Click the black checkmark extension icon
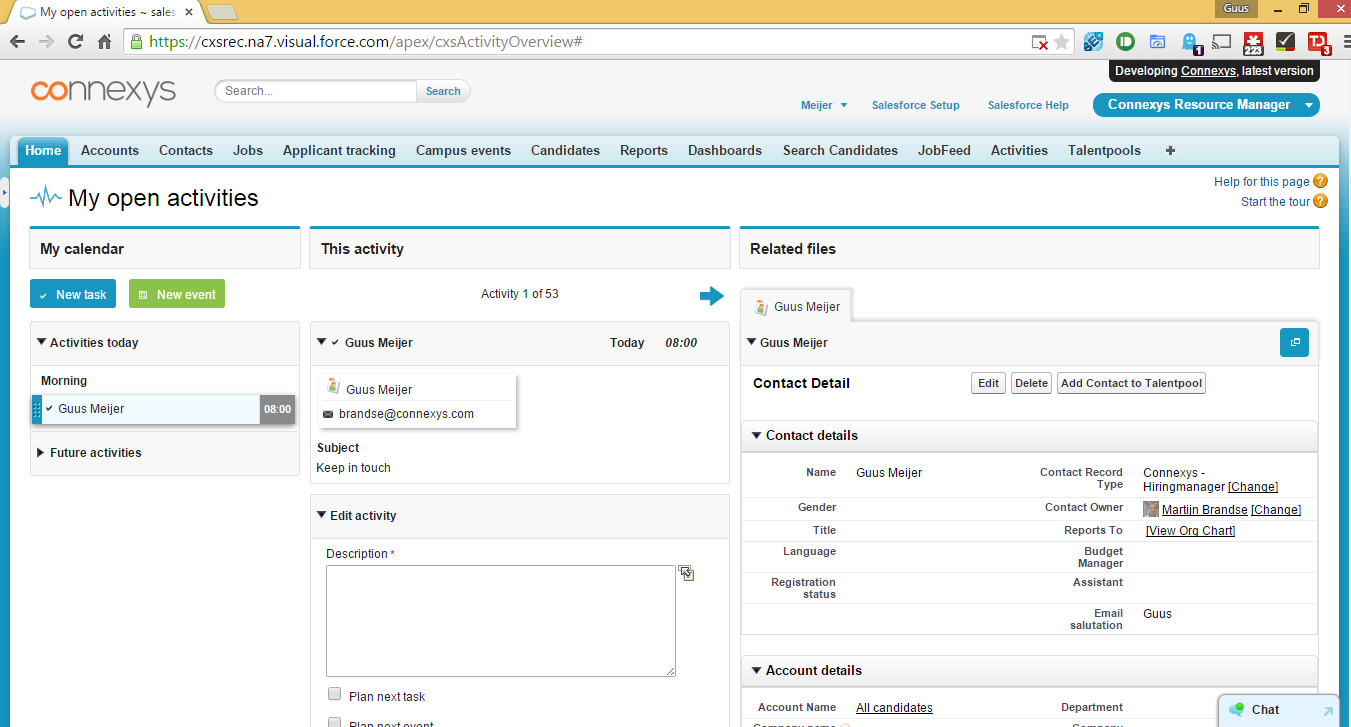 coord(1286,42)
